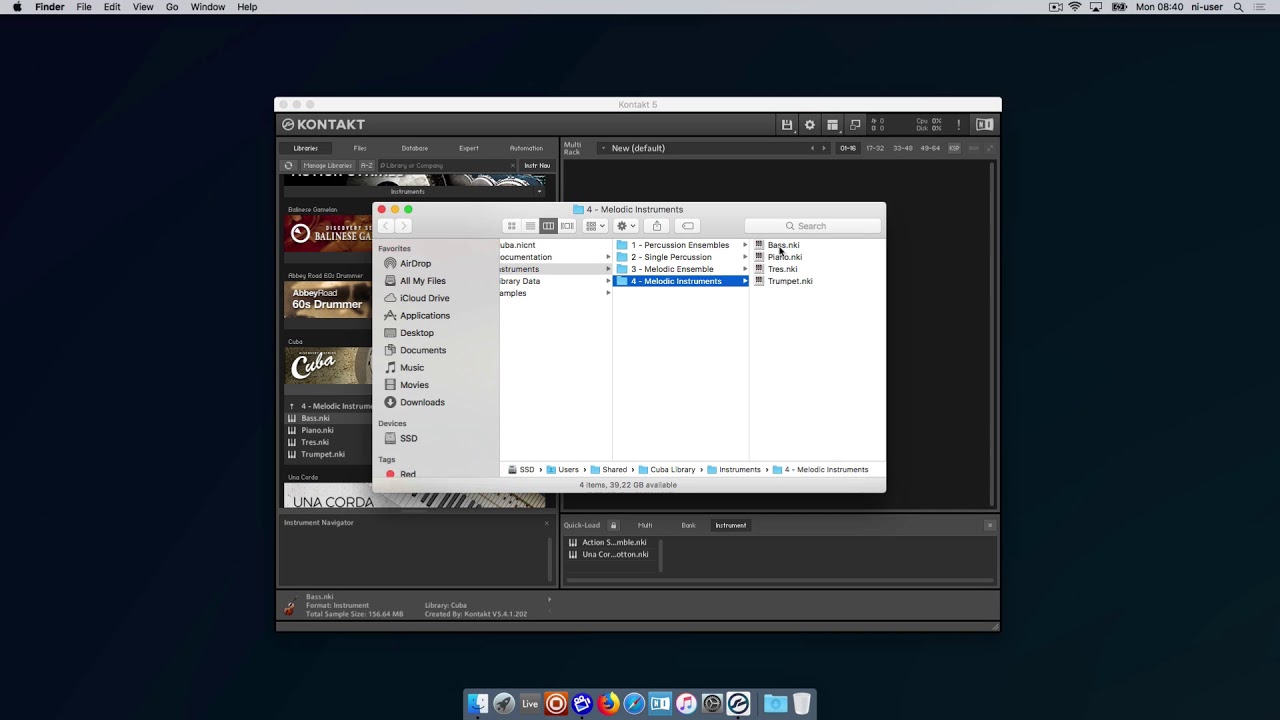Switch Finder to column view
1280x720 pixels.
548,226
